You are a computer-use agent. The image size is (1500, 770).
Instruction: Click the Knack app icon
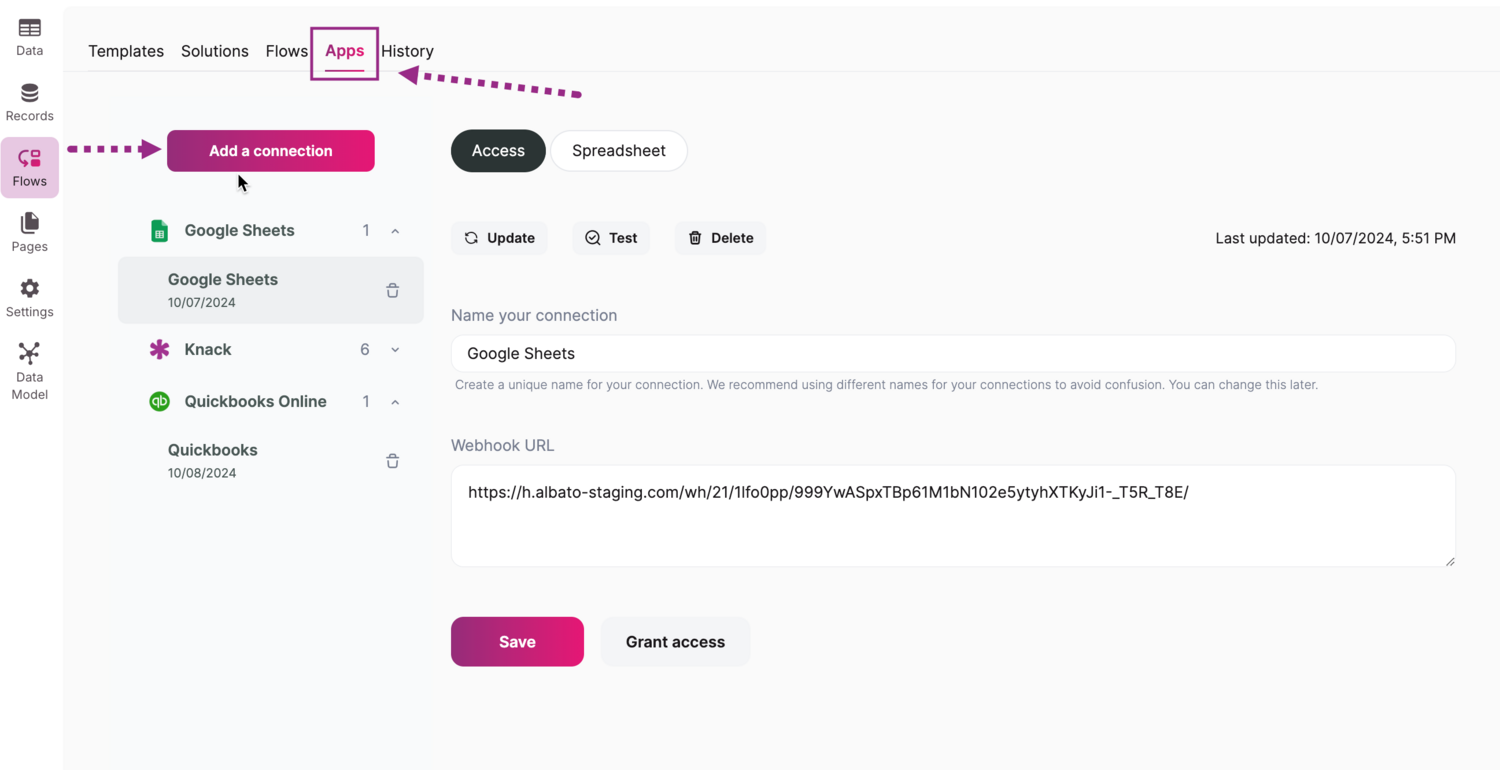(x=158, y=349)
